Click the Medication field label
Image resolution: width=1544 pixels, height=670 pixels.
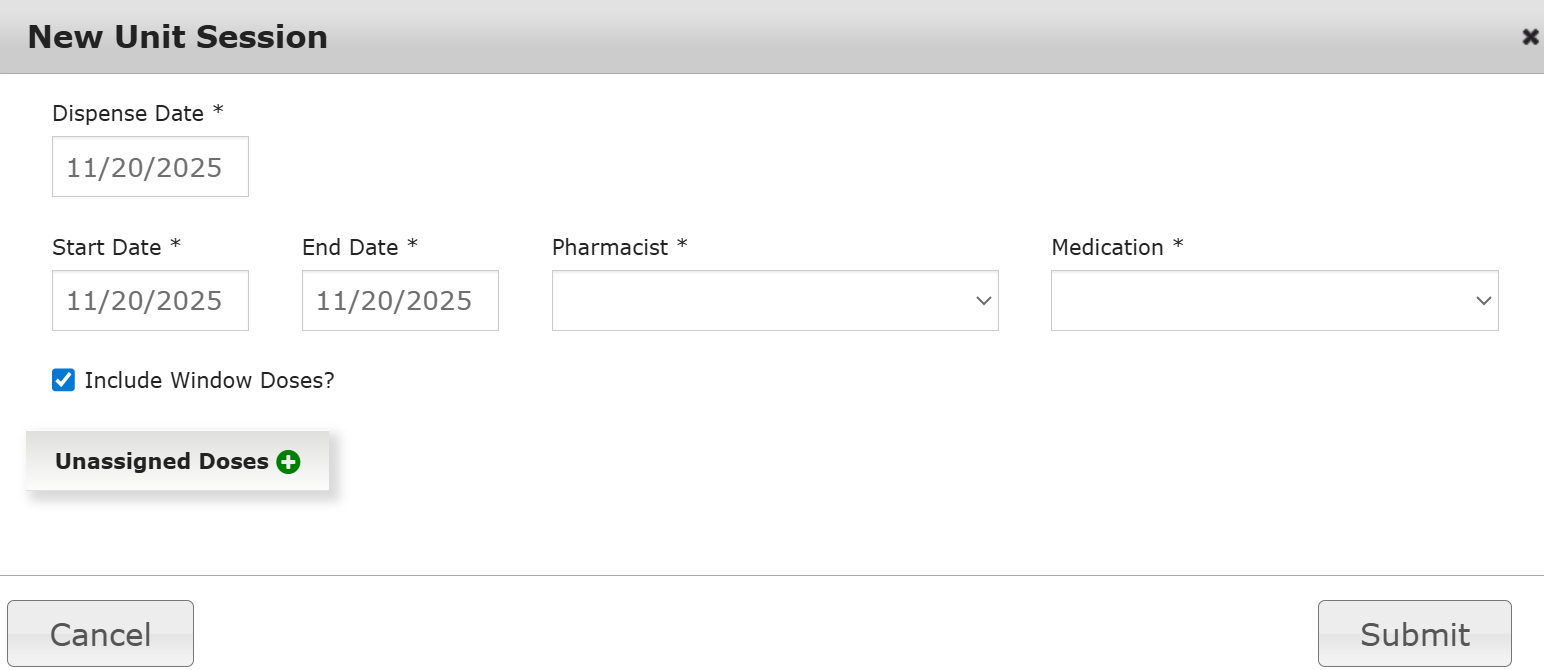coord(1107,247)
